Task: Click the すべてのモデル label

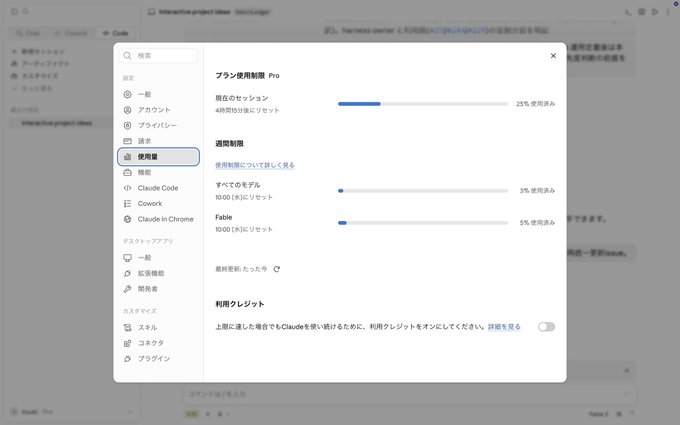Action: coord(238,185)
